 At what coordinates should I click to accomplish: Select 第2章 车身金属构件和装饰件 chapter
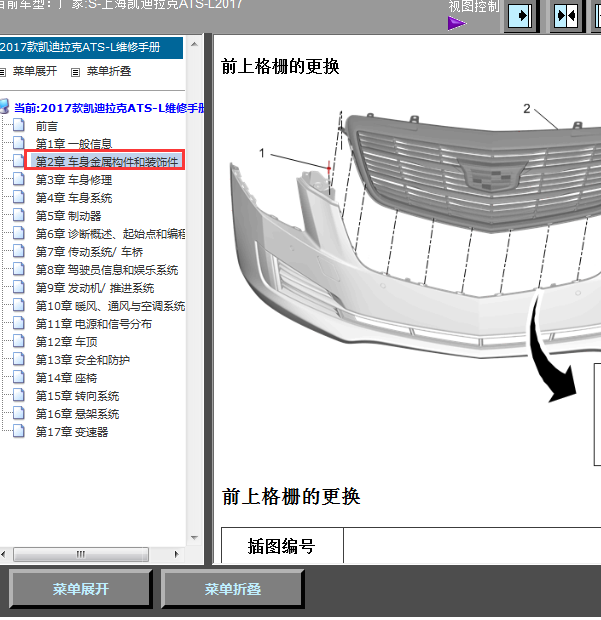click(107, 162)
